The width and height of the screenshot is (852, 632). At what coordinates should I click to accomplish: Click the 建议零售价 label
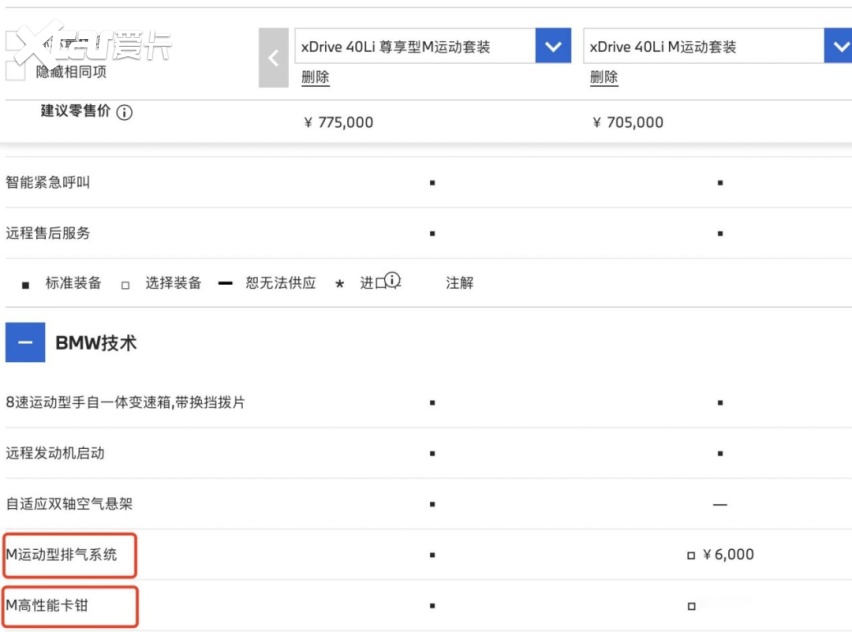76,111
